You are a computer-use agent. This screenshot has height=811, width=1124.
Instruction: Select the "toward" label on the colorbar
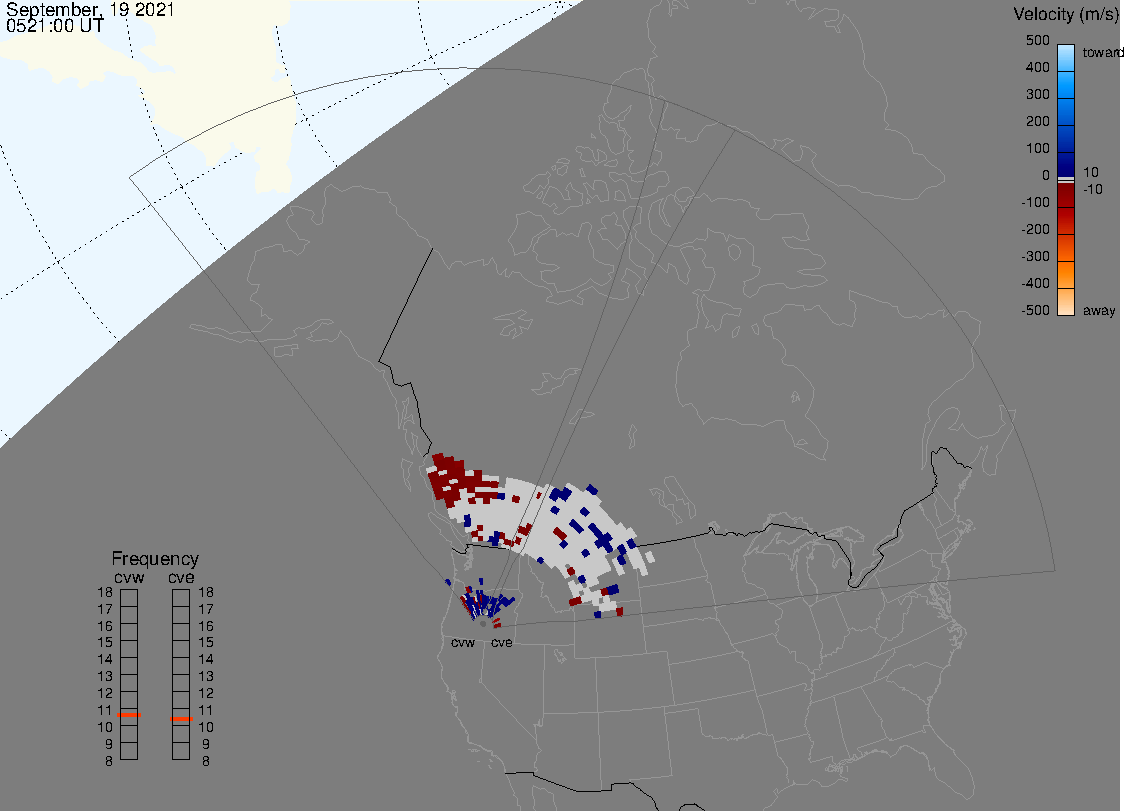(x=1102, y=52)
